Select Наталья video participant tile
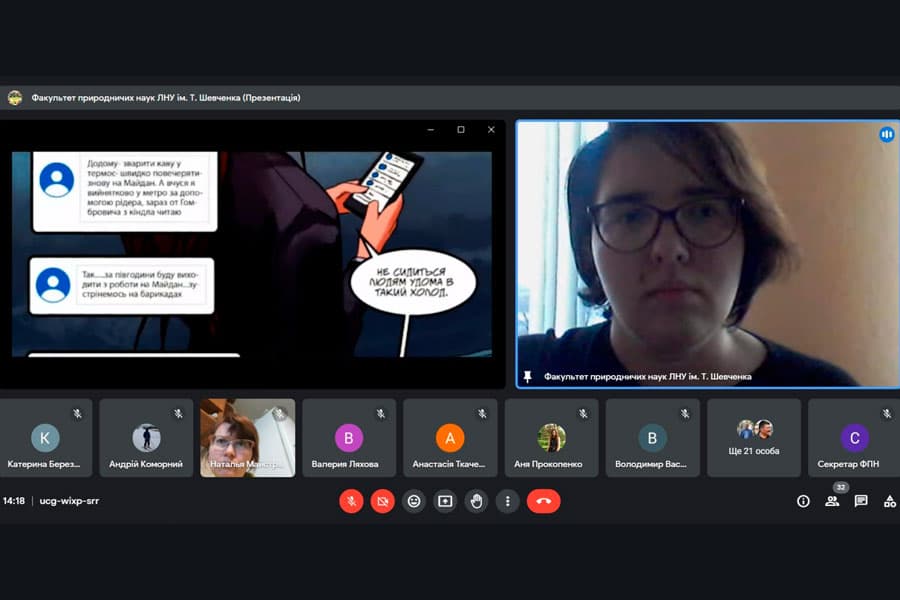 [247, 438]
